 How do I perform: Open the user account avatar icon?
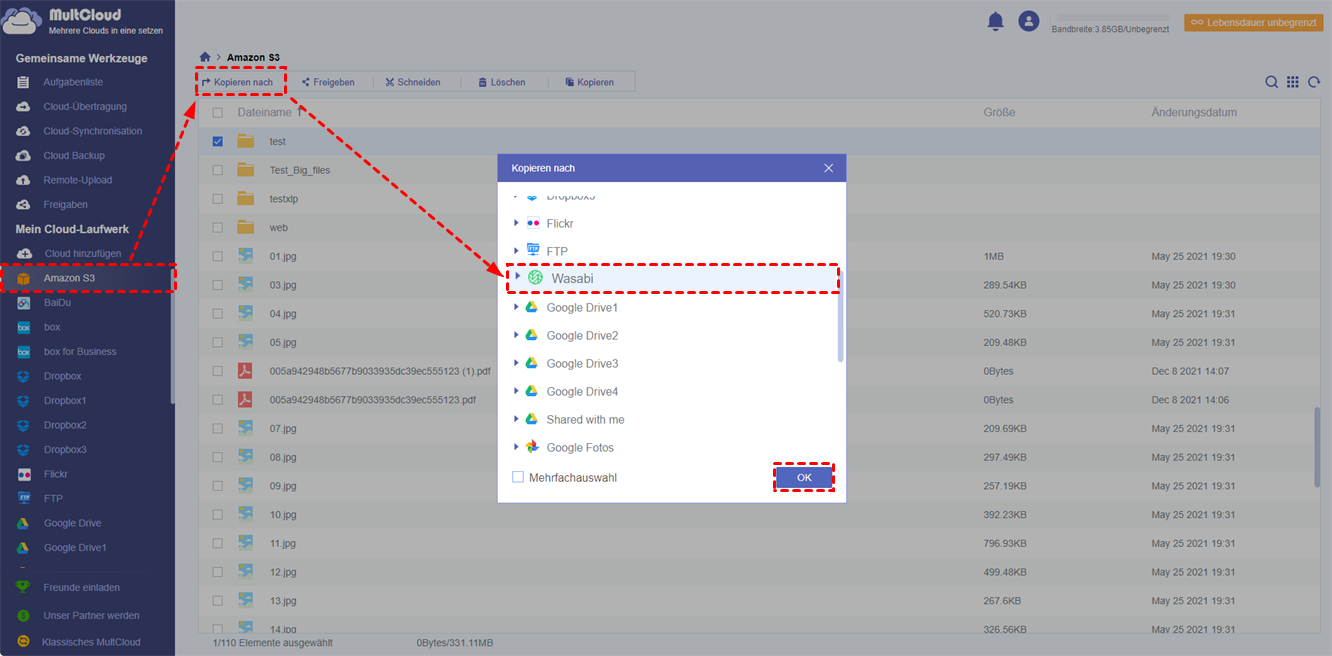point(1028,21)
